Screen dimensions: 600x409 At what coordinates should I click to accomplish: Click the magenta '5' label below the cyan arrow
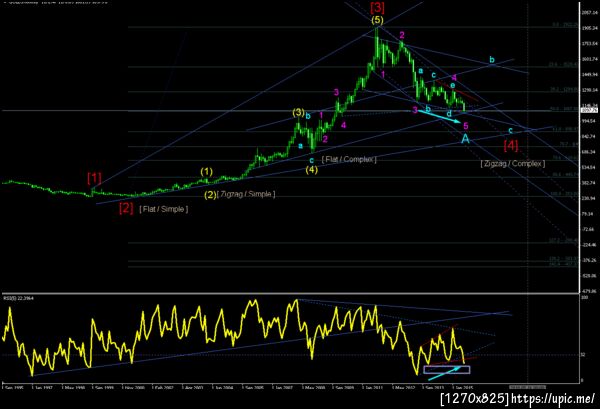point(466,126)
